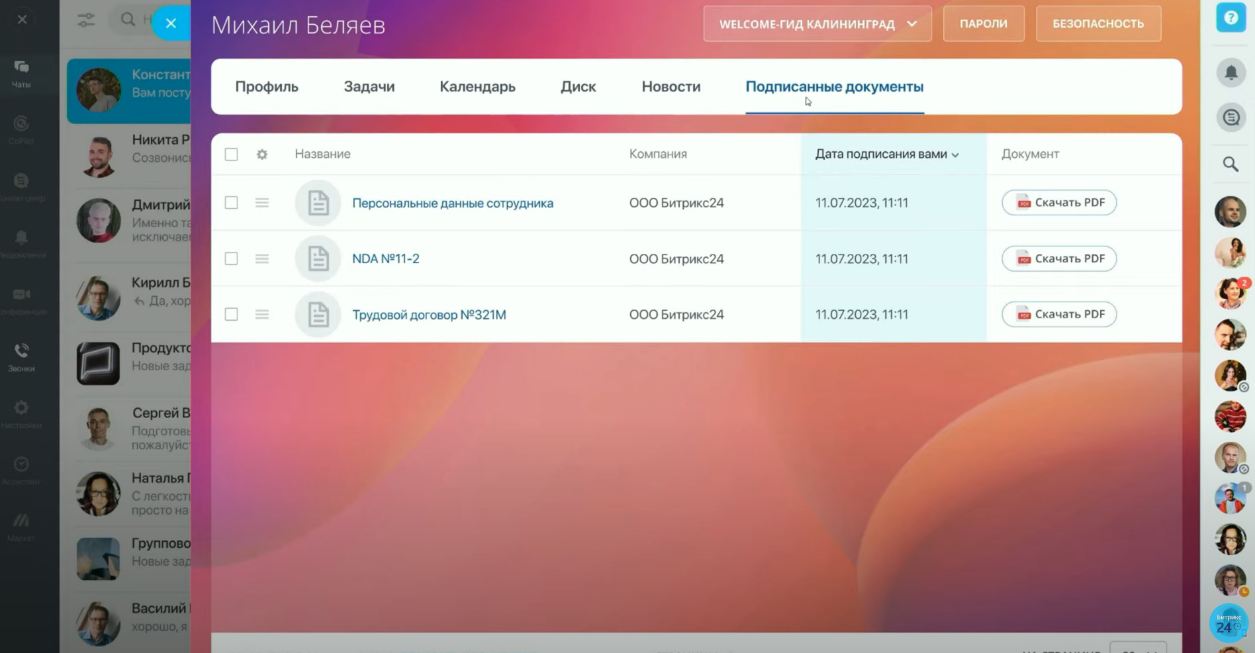Click ПАРОЛИ button at the top
Viewport: 1255px width, 653px height.
[x=983, y=22]
